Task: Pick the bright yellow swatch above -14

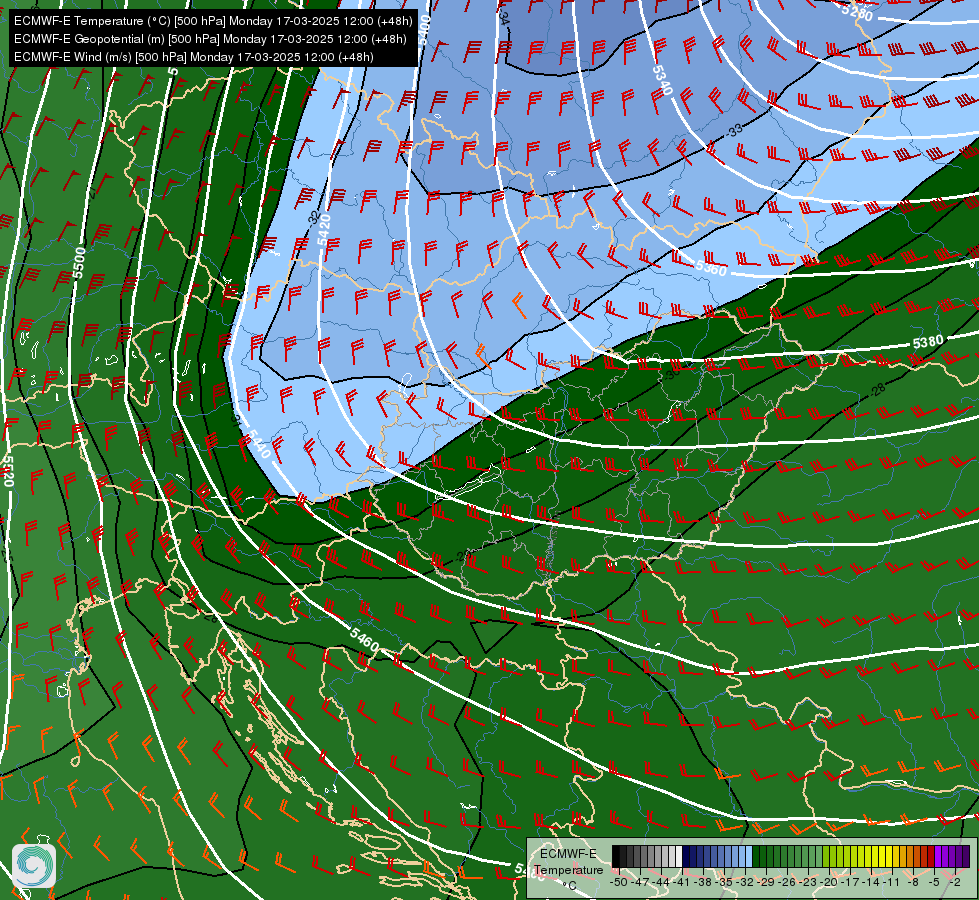Action: tap(875, 856)
